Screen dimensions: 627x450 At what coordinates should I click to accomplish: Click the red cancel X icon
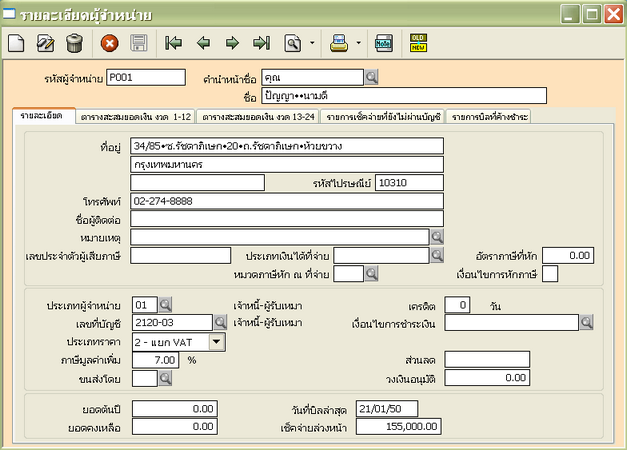[109, 43]
